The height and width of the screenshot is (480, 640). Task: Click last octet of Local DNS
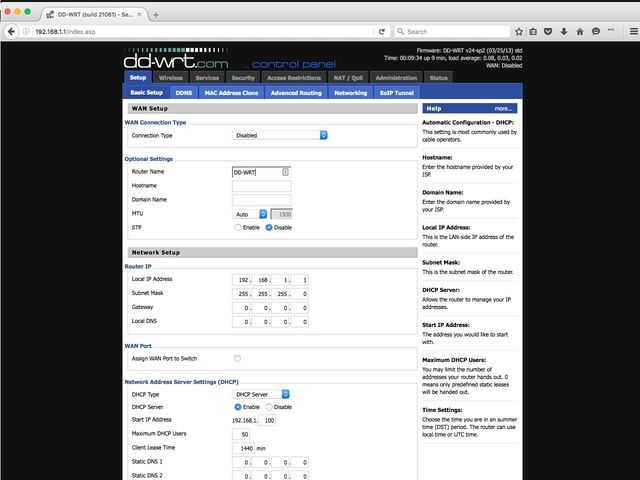point(300,322)
